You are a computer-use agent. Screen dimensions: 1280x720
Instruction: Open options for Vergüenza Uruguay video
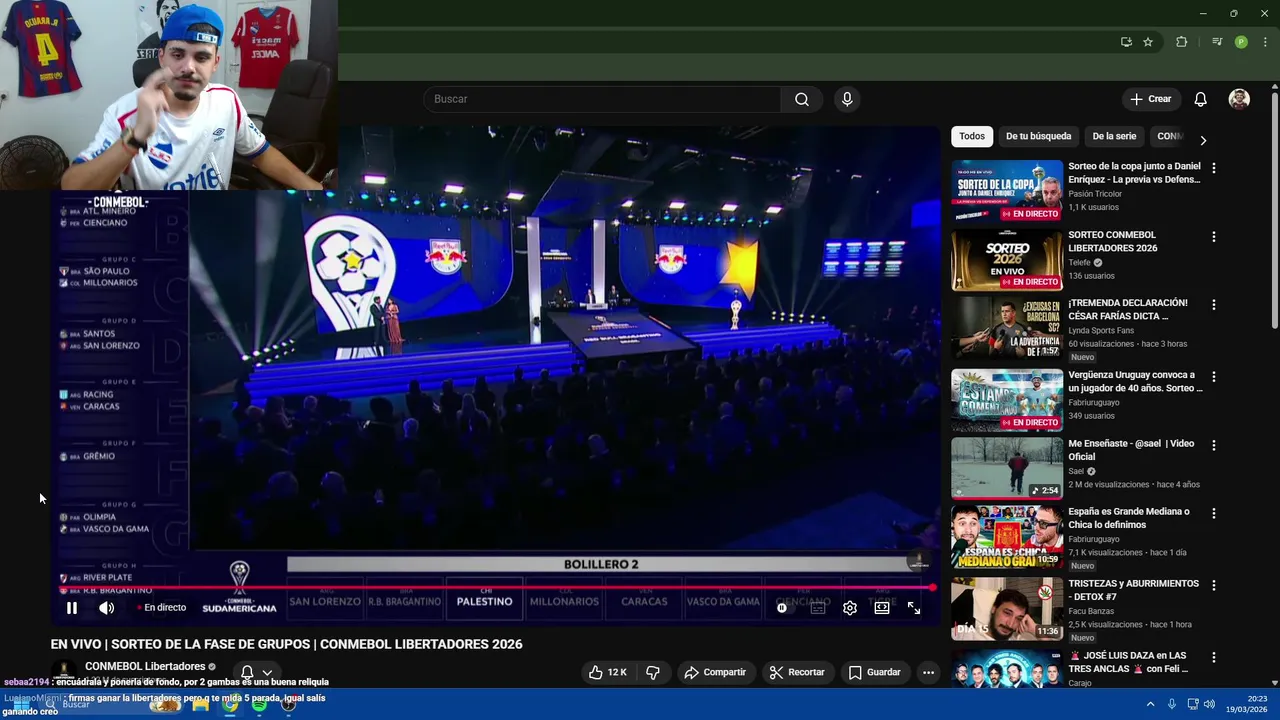pyautogui.click(x=1214, y=377)
